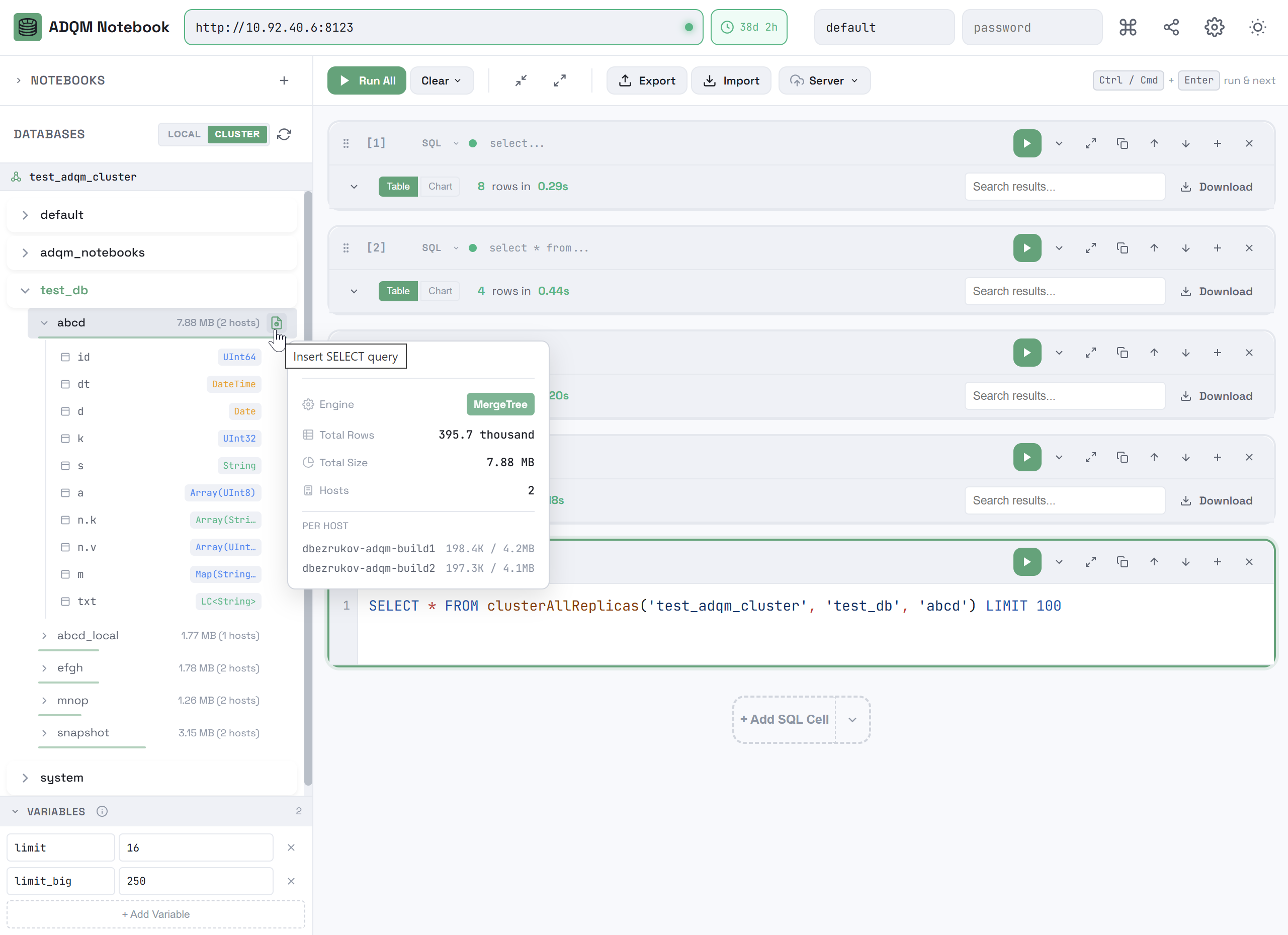The height and width of the screenshot is (935, 1288).
Task: Select Table tab in cell [2] results
Action: point(397,291)
